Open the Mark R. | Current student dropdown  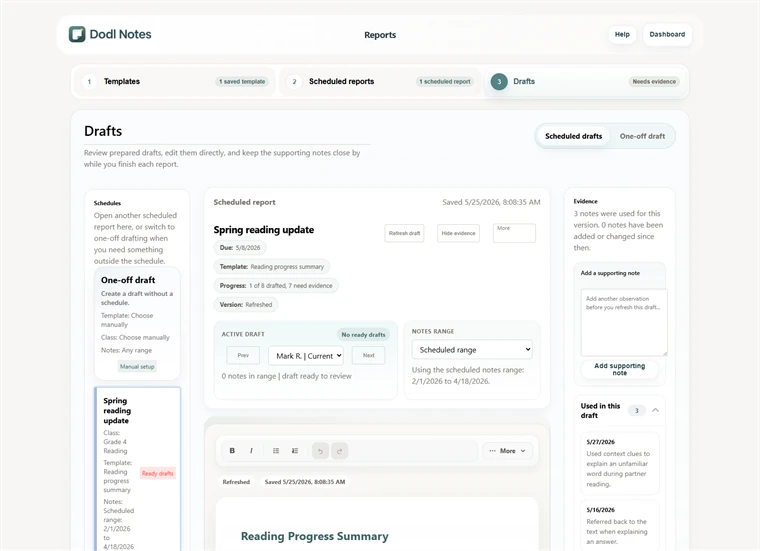click(306, 356)
